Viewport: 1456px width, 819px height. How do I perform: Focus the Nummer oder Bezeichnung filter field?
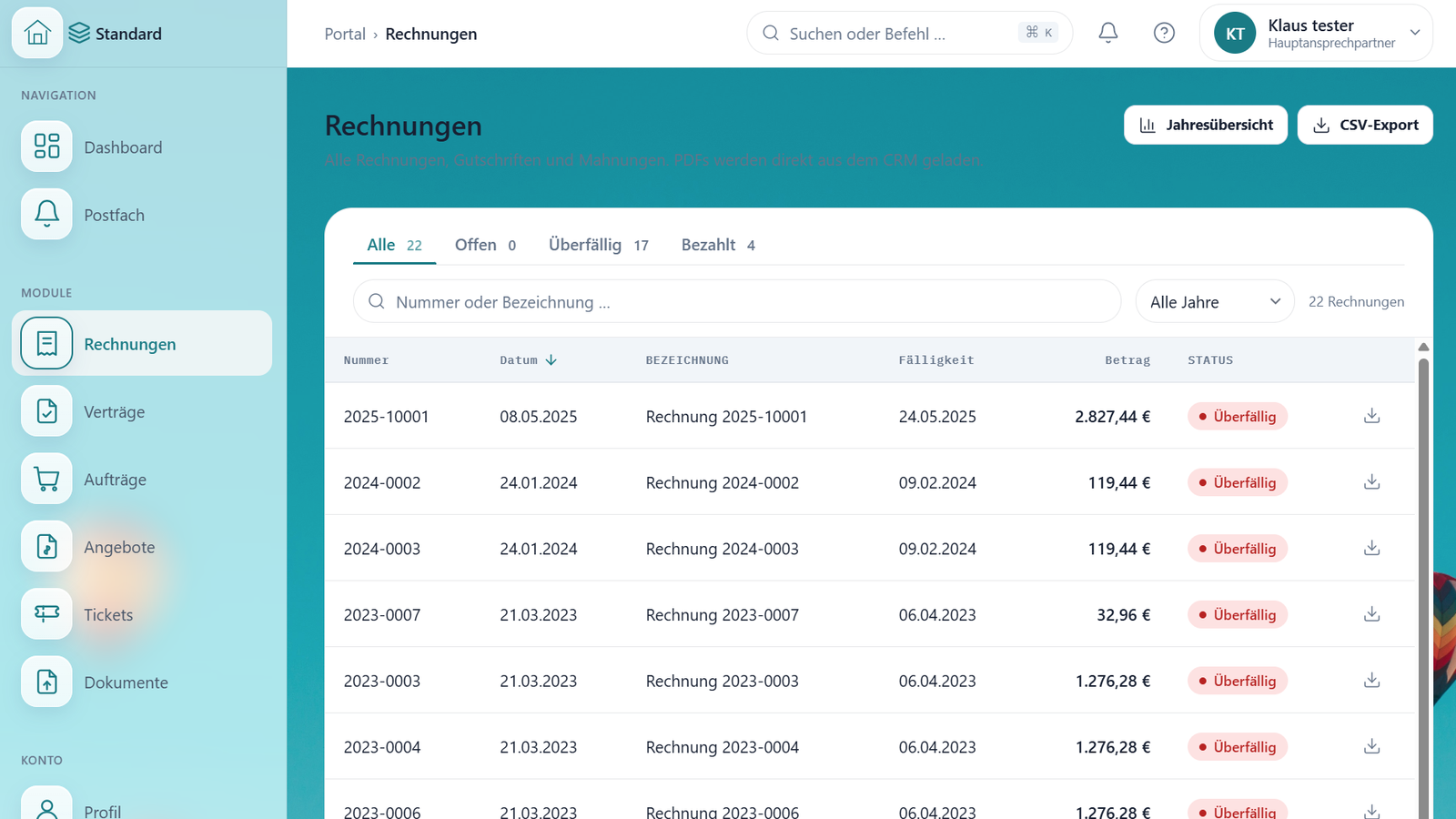[737, 301]
